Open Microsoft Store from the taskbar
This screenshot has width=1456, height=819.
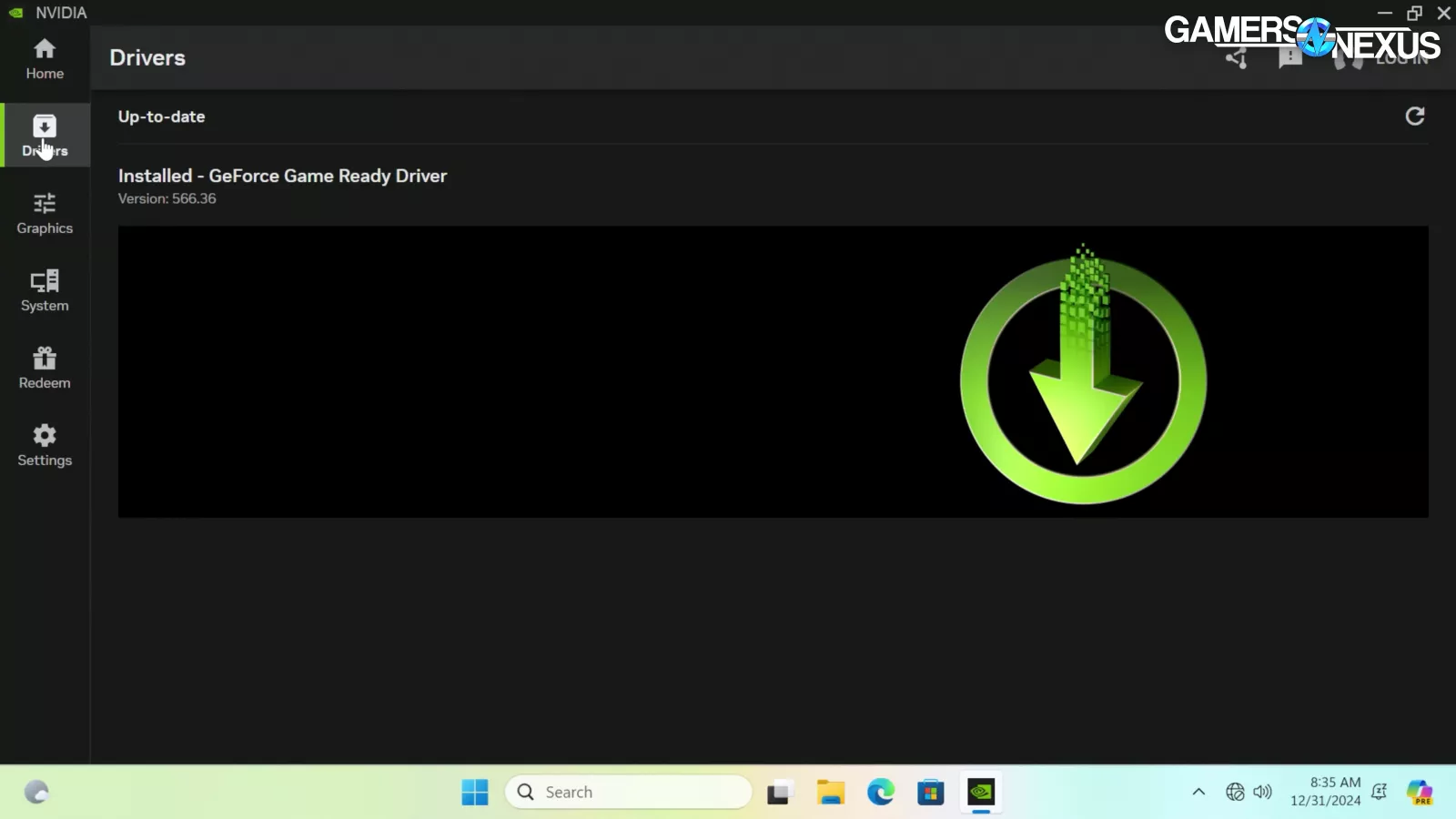[x=930, y=792]
